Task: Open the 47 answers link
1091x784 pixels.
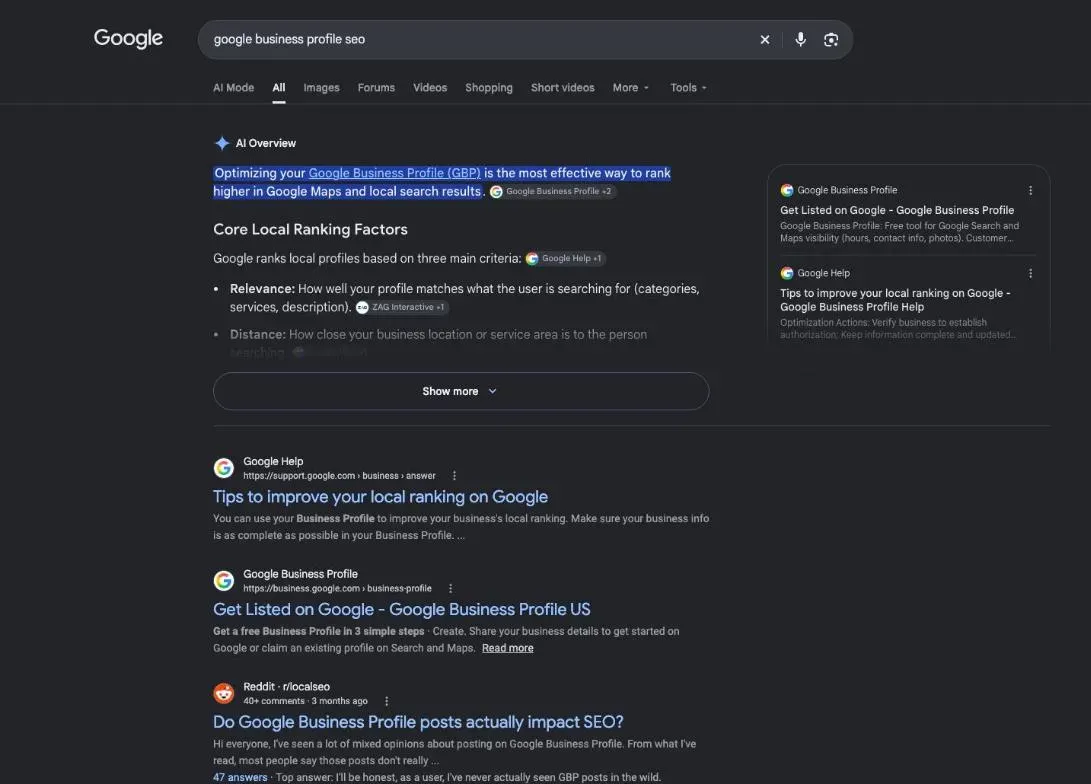Action: pyautogui.click(x=240, y=778)
